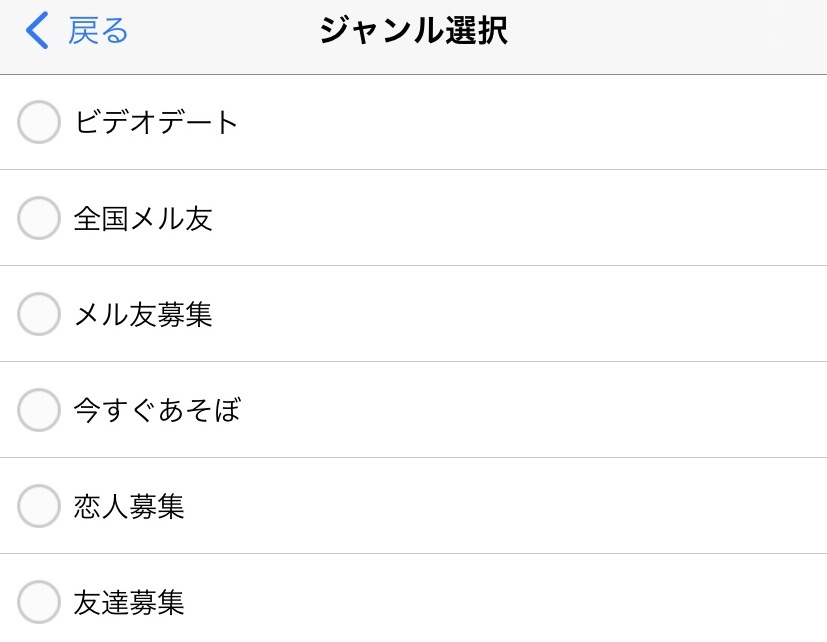Select the 友達募集 radio button
The width and height of the screenshot is (827, 642).
38,602
